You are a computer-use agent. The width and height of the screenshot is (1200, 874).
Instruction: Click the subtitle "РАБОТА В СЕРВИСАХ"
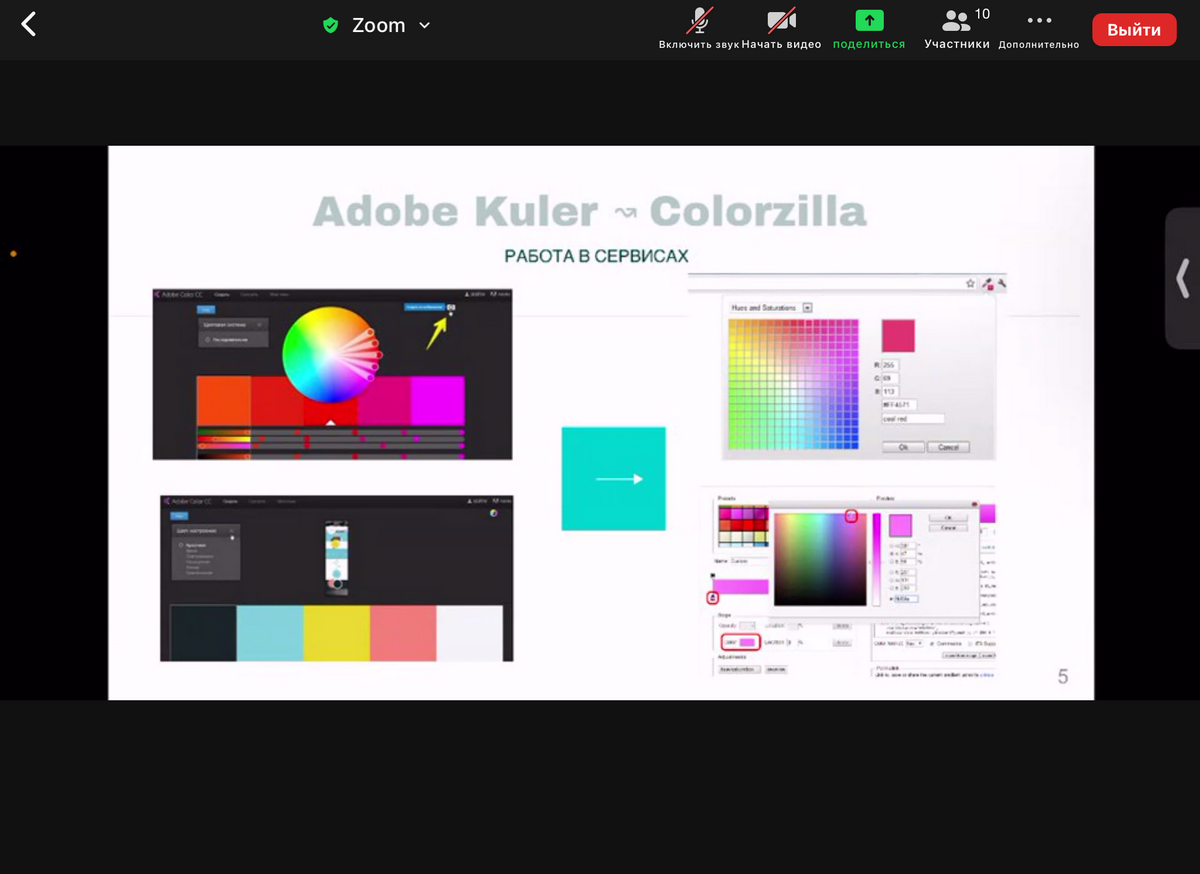597,256
